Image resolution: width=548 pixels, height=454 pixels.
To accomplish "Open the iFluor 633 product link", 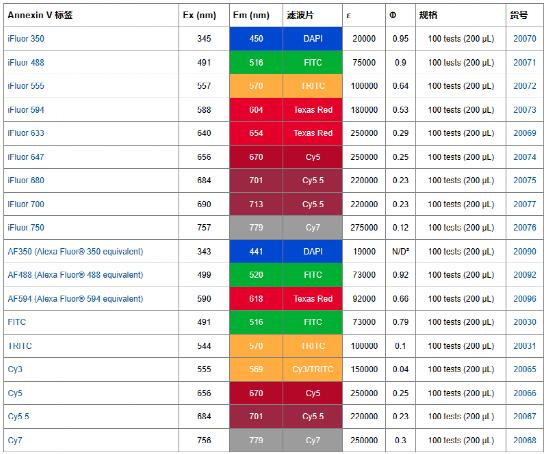I will tap(26, 133).
